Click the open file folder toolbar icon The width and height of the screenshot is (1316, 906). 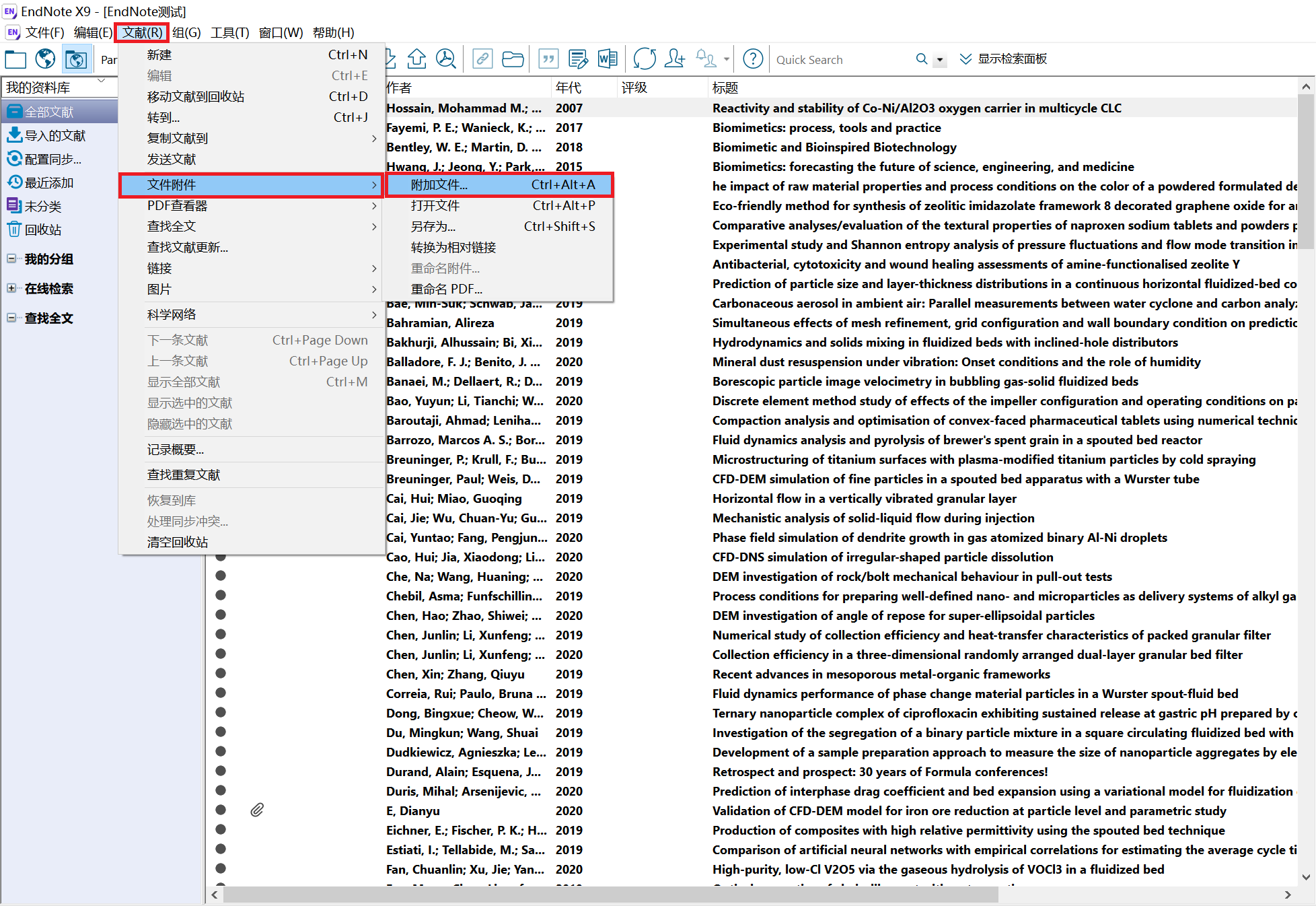point(513,59)
